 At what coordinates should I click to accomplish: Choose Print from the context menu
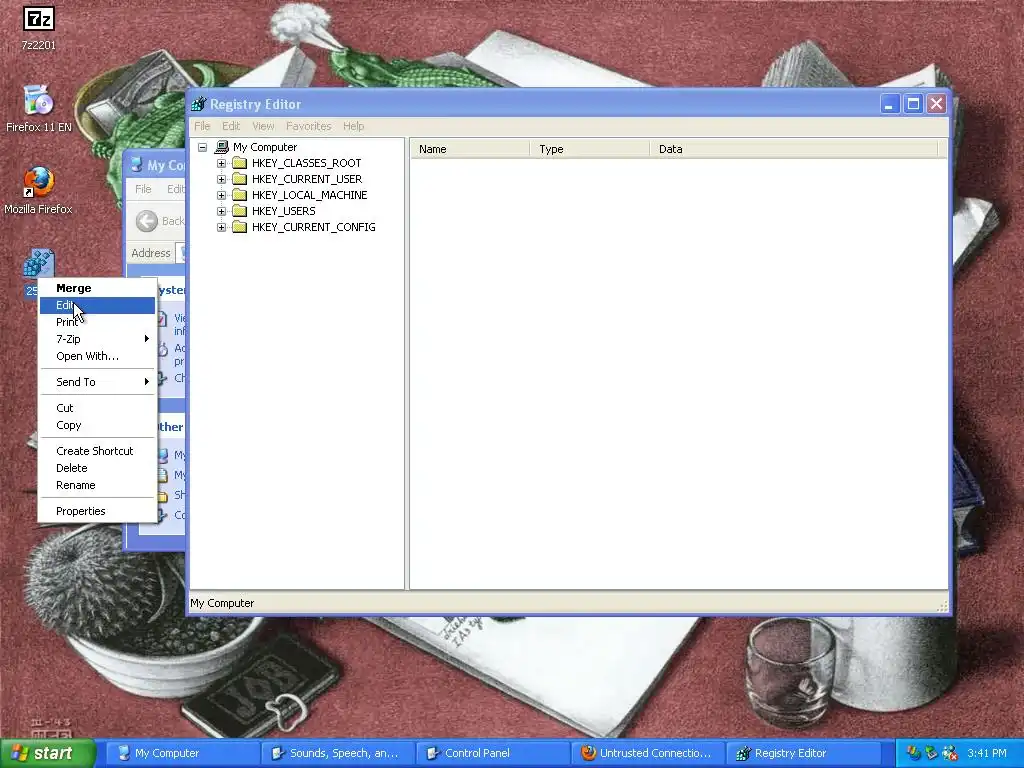97,322
